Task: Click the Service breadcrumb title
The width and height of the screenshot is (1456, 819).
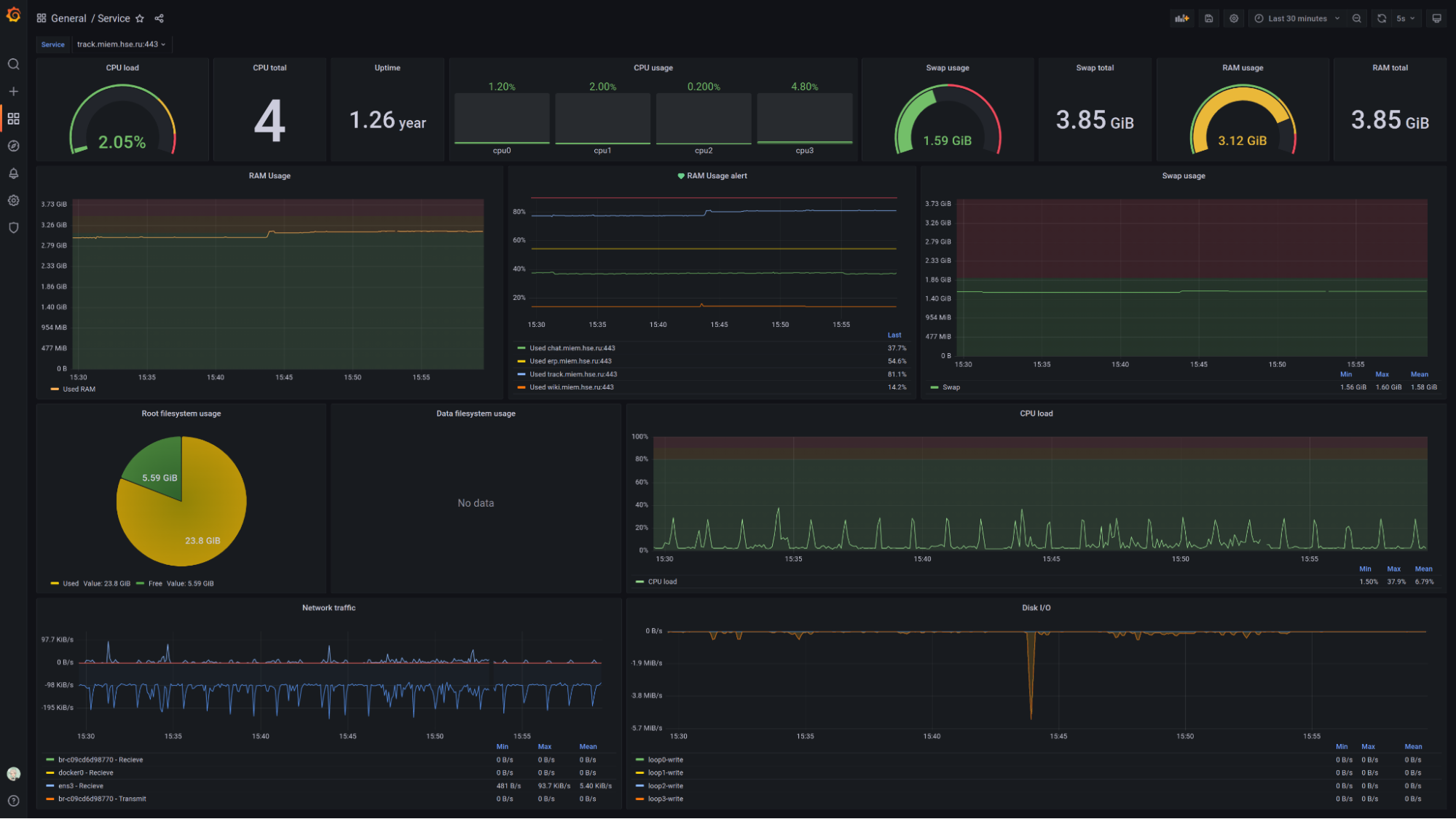Action: [114, 18]
